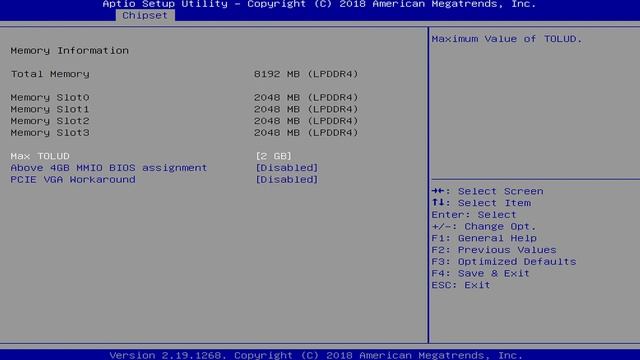The image size is (640, 360).
Task: Click the Version 2.19.1268 footer text
Action: click(316, 355)
